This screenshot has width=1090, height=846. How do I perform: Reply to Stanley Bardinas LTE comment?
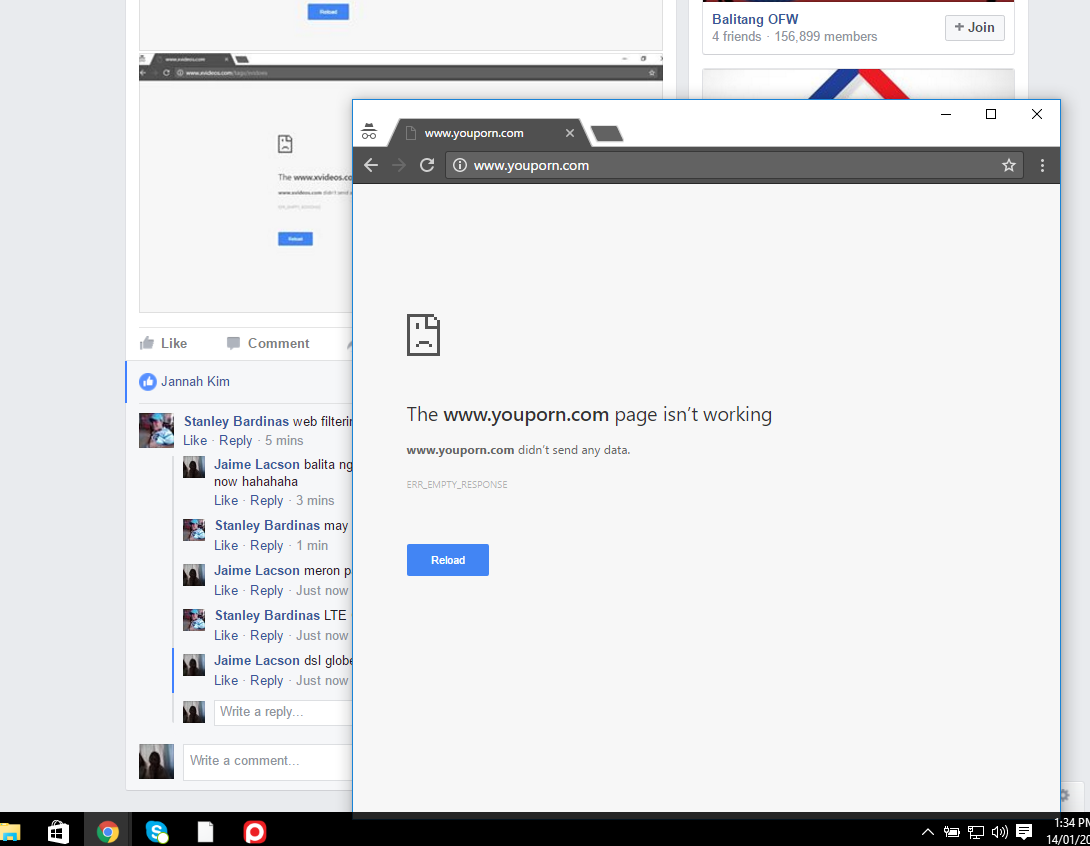tap(266, 635)
